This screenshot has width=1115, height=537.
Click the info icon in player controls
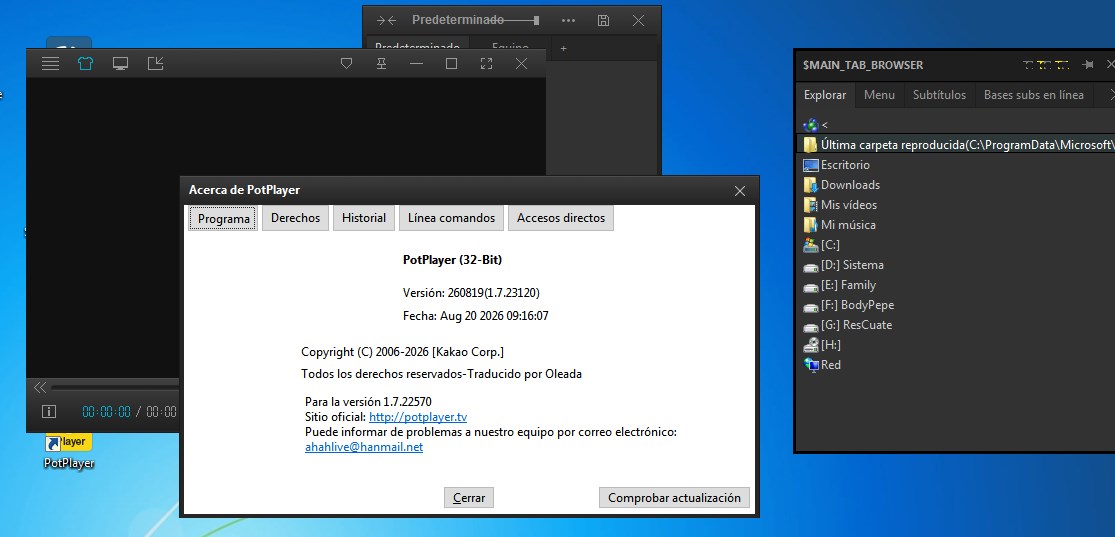click(x=48, y=411)
